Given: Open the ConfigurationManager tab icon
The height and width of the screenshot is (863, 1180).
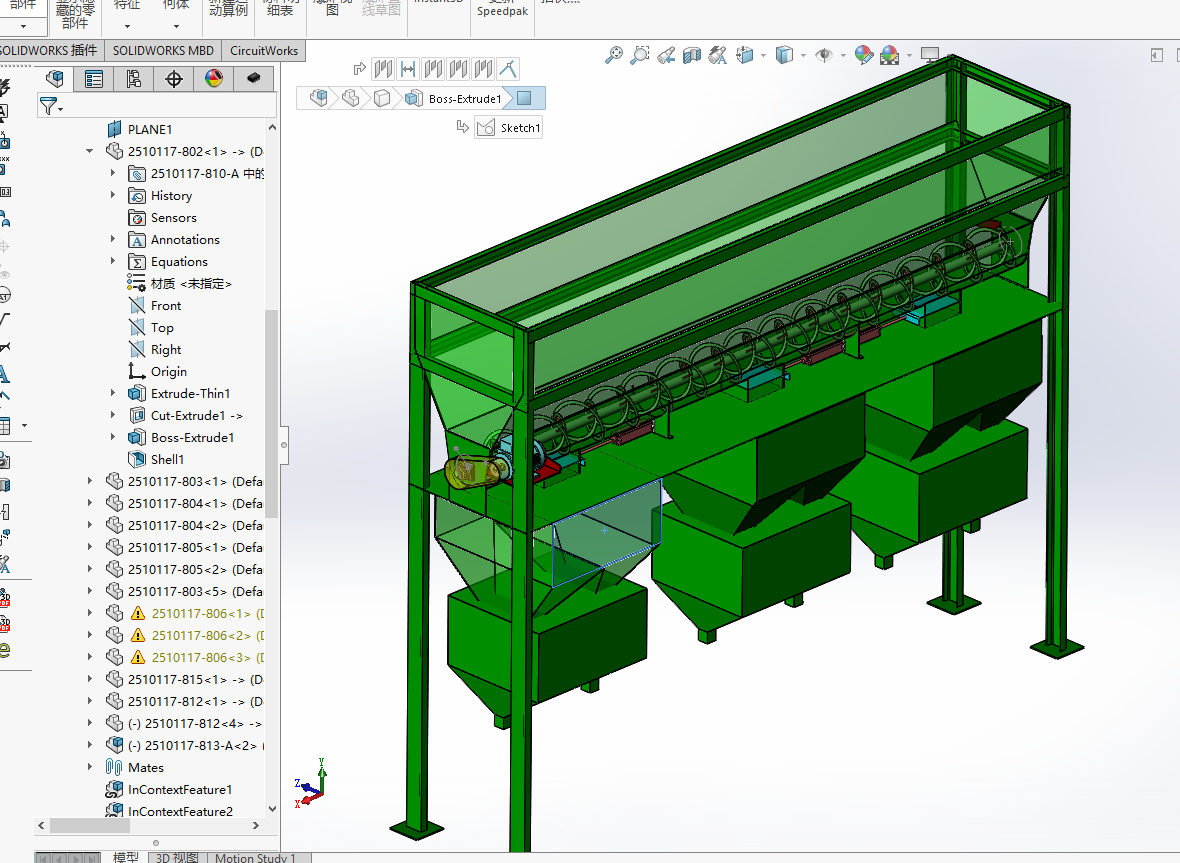Looking at the screenshot, I should [134, 79].
